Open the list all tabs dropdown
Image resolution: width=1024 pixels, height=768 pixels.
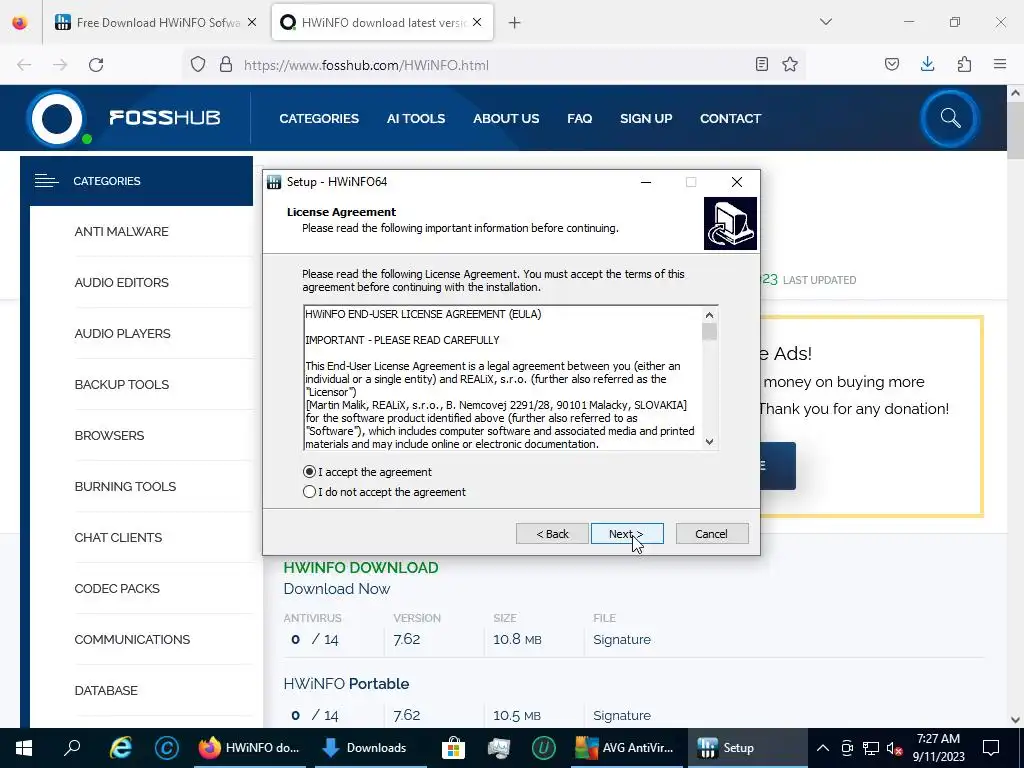coord(825,22)
